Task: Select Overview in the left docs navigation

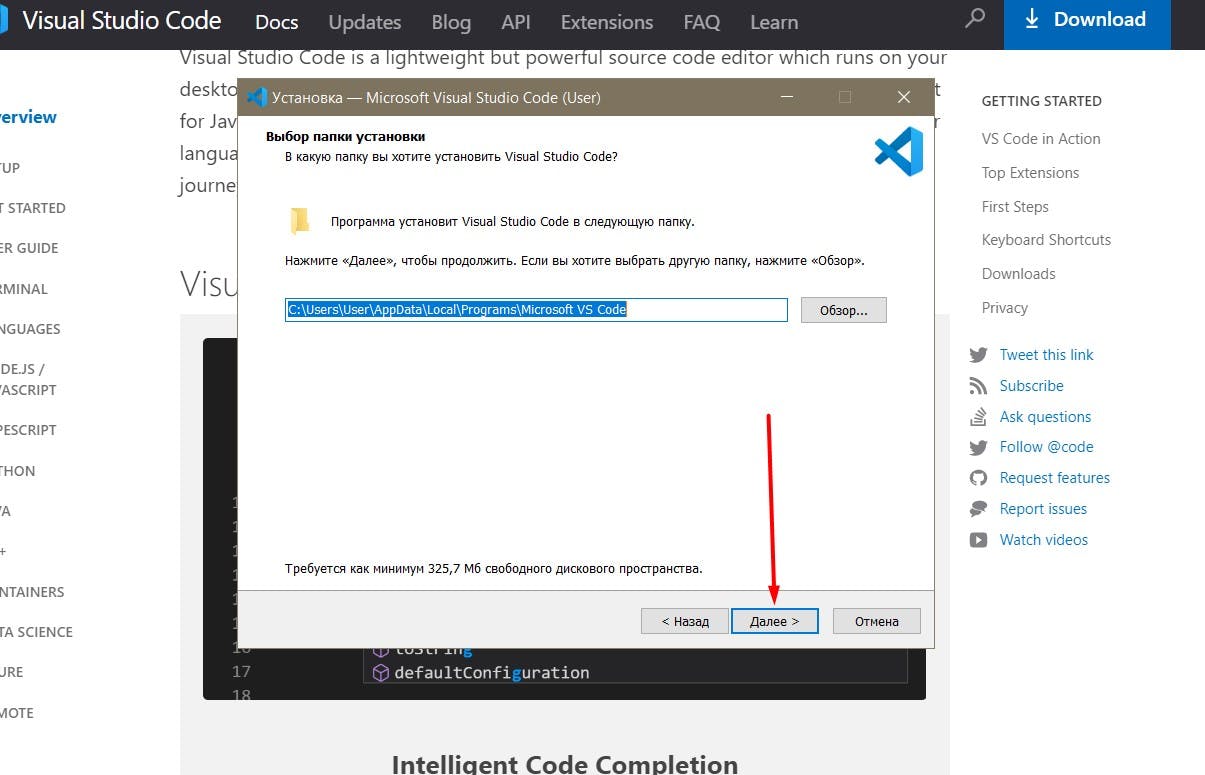Action: [28, 117]
